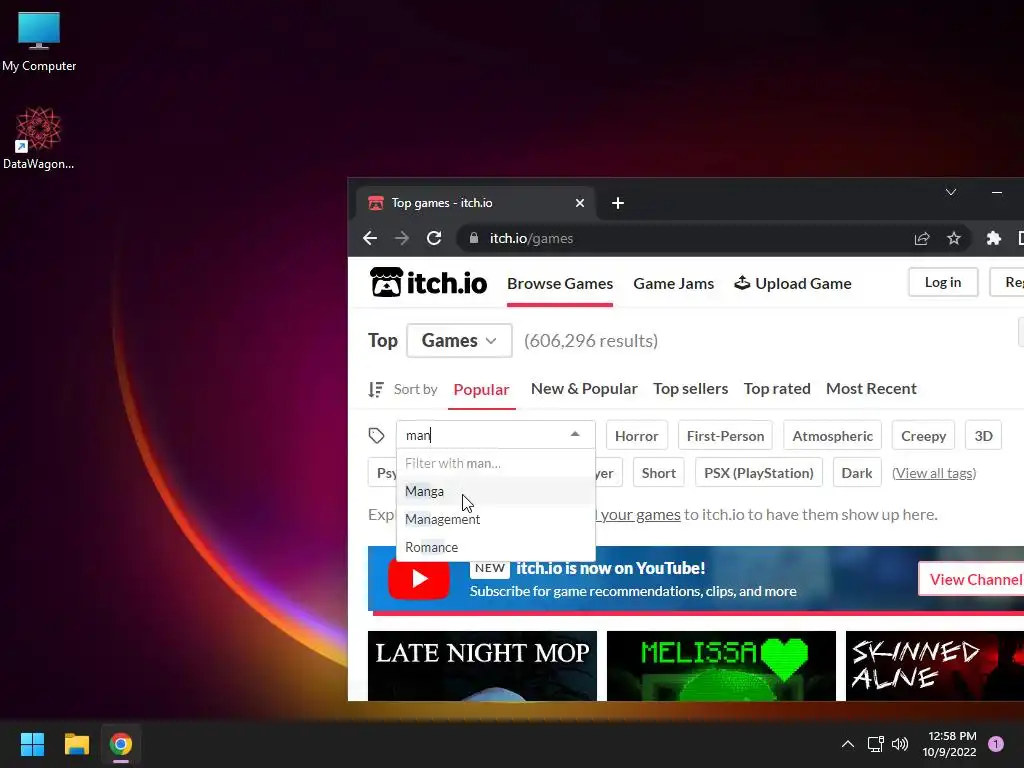Filter by the First-Person tag
The width and height of the screenshot is (1024, 768).
coord(725,436)
